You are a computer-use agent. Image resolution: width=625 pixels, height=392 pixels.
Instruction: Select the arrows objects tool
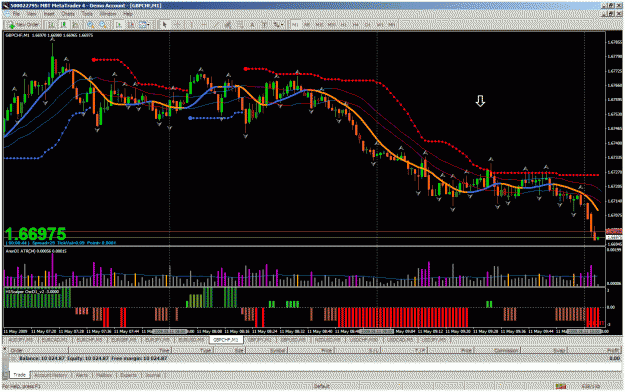(x=276, y=25)
